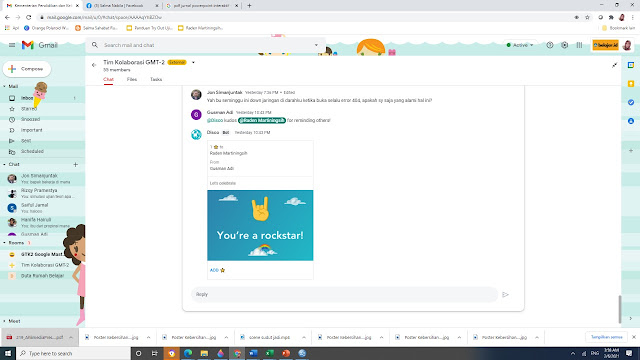Screen dimensions: 640x360
Task: Open the Settings gear icon
Action: coord(564,45)
